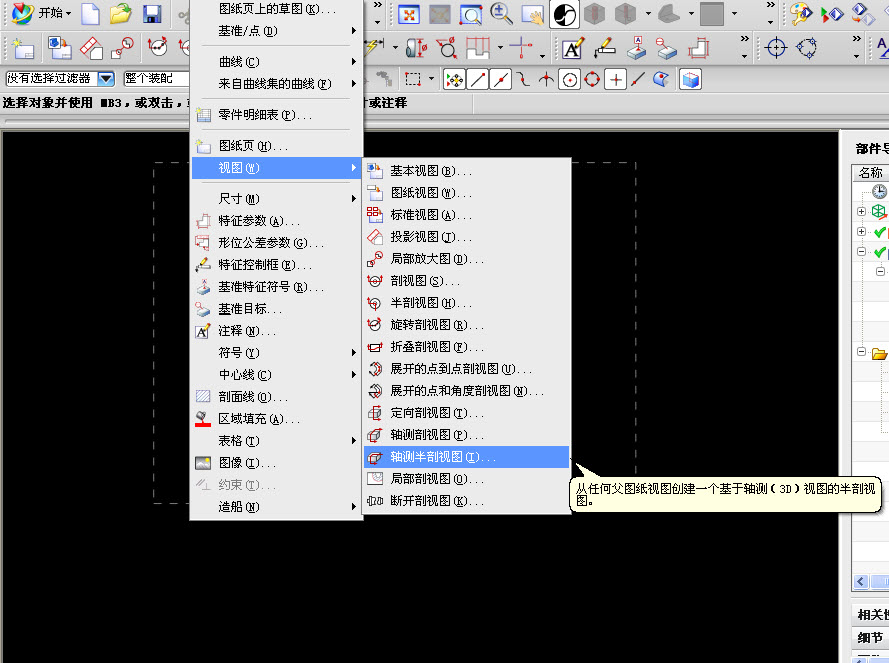Viewport: 889px width, 663px height.
Task: Choose 旋转剖视图(R) from view submenu
Action: (466, 325)
